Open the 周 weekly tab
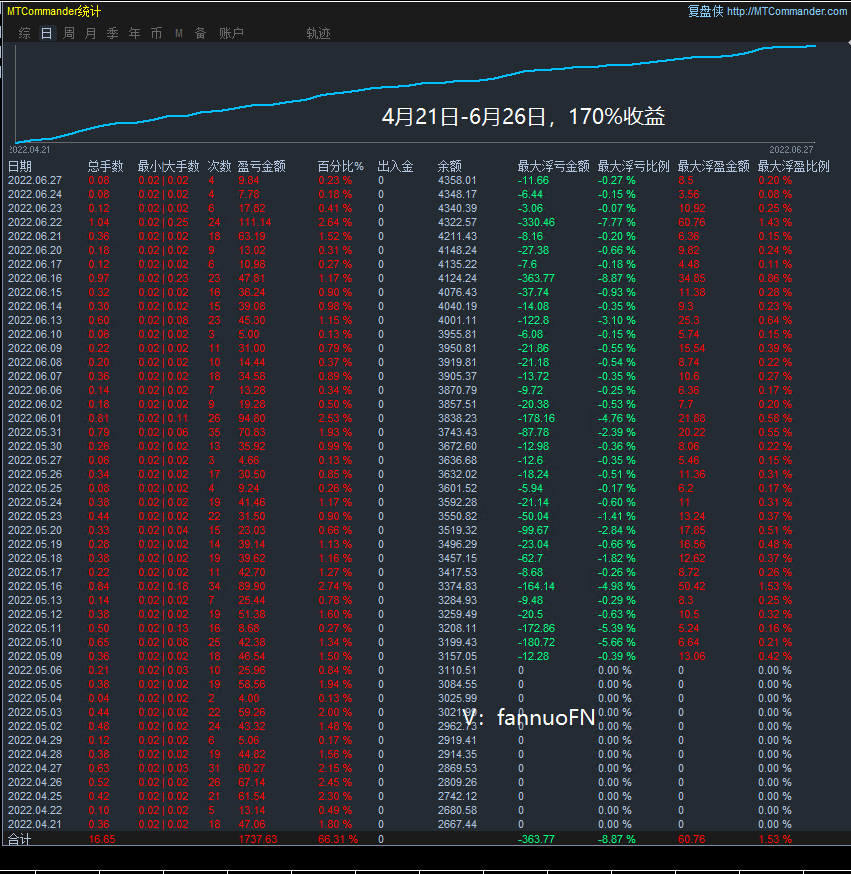The height and width of the screenshot is (874, 851). tap(69, 33)
